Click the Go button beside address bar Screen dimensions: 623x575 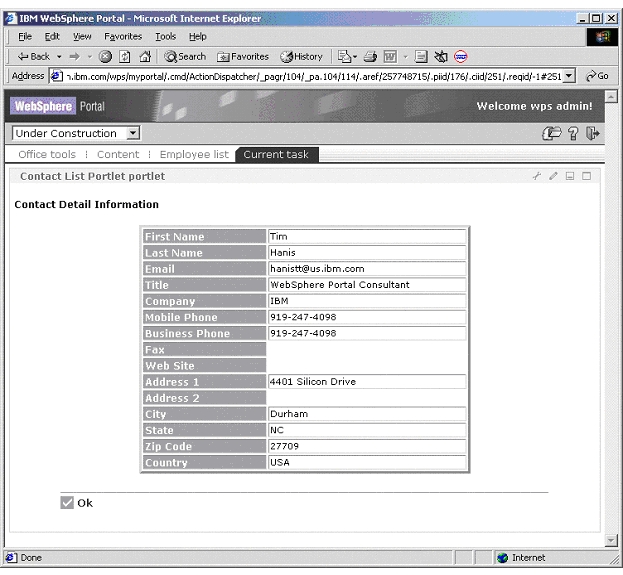597,76
